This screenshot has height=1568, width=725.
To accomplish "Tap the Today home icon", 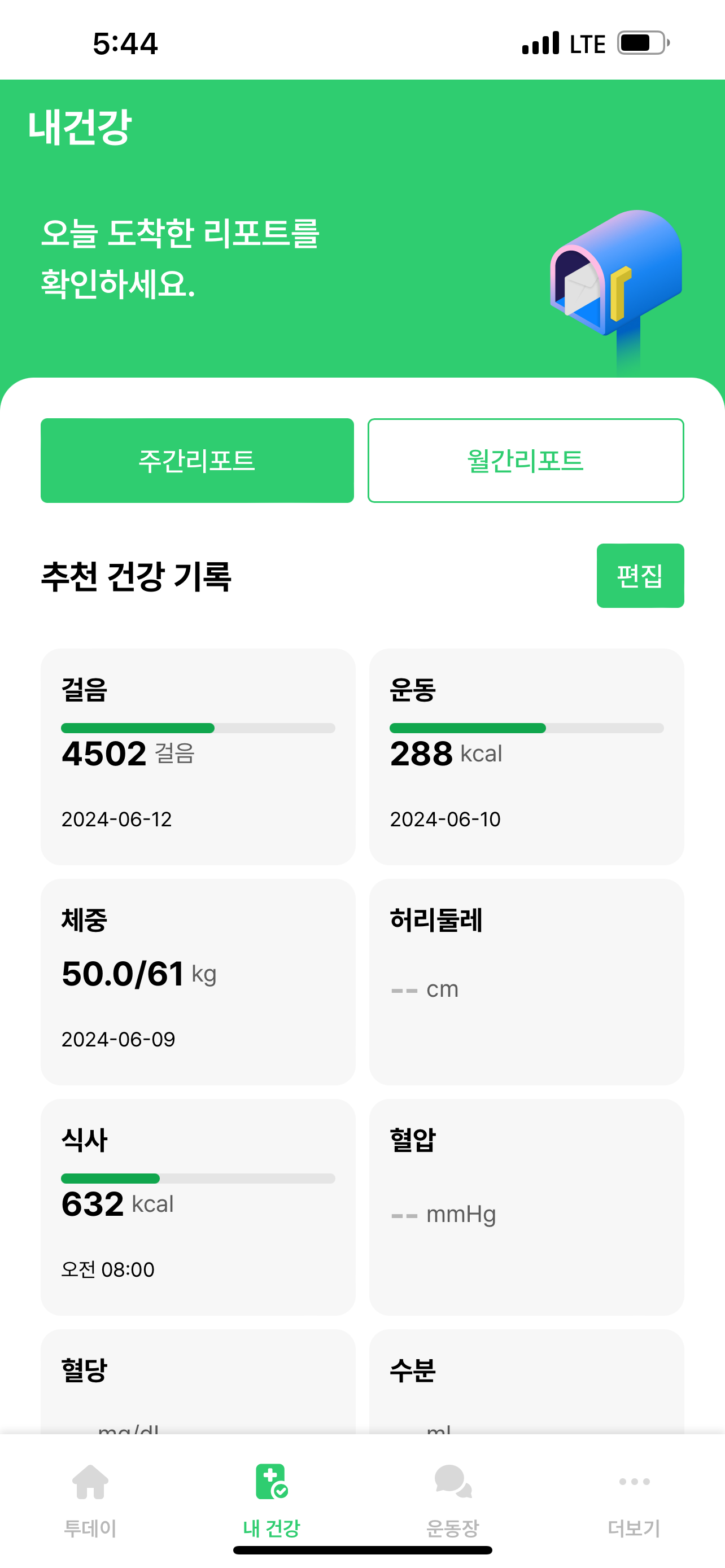I will pyautogui.click(x=90, y=1482).
